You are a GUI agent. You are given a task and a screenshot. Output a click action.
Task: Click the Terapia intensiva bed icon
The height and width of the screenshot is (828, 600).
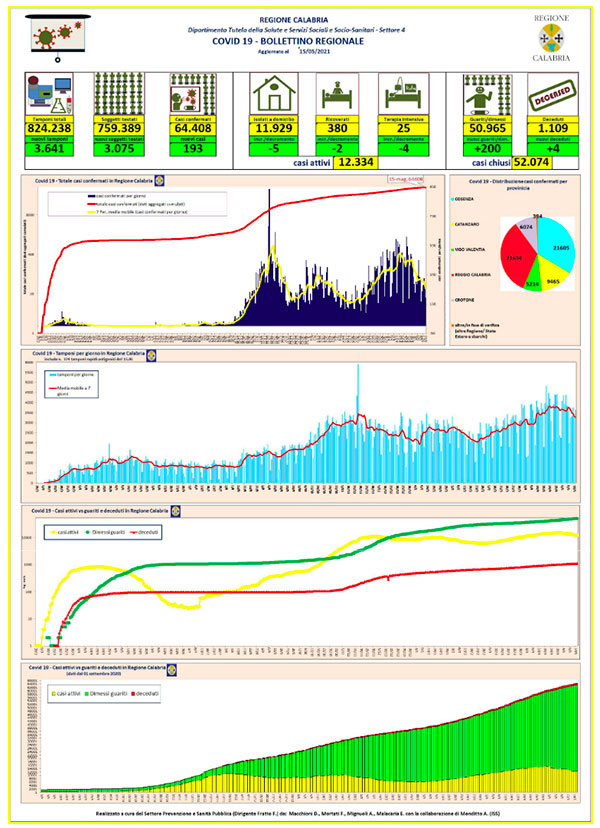(403, 94)
